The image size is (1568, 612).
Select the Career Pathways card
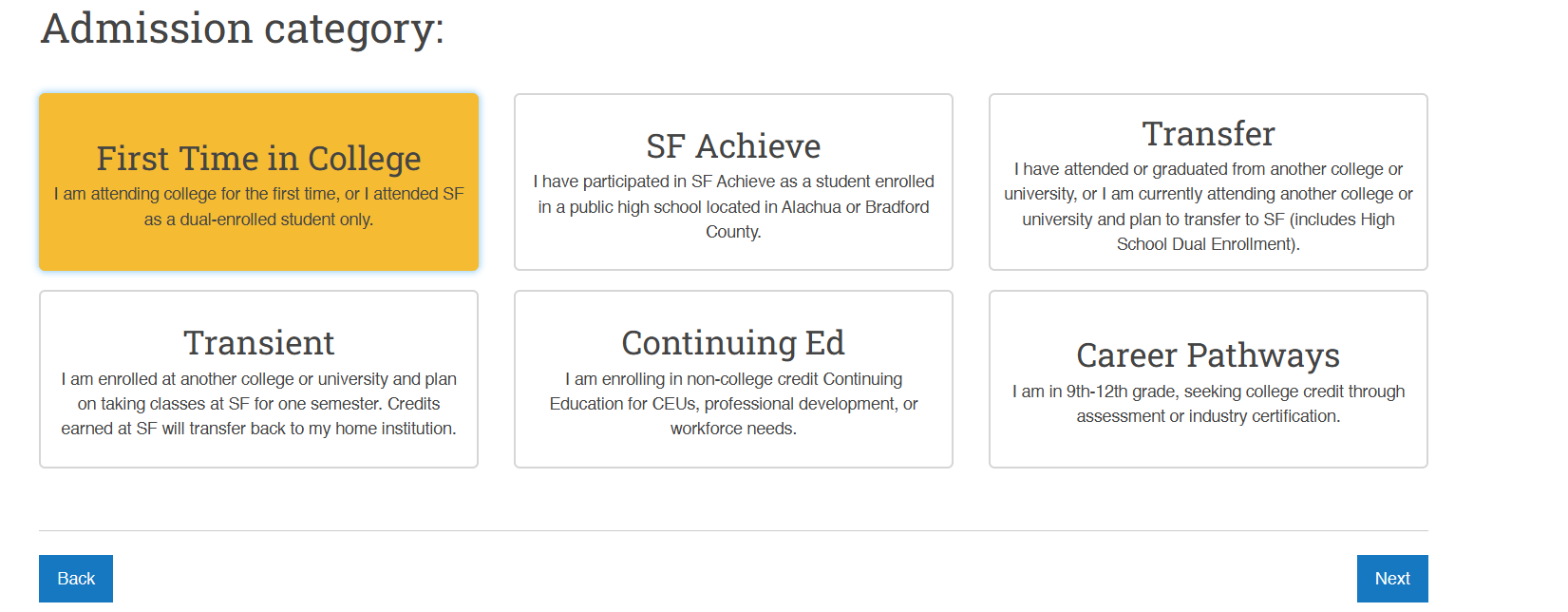pyautogui.click(x=1208, y=379)
